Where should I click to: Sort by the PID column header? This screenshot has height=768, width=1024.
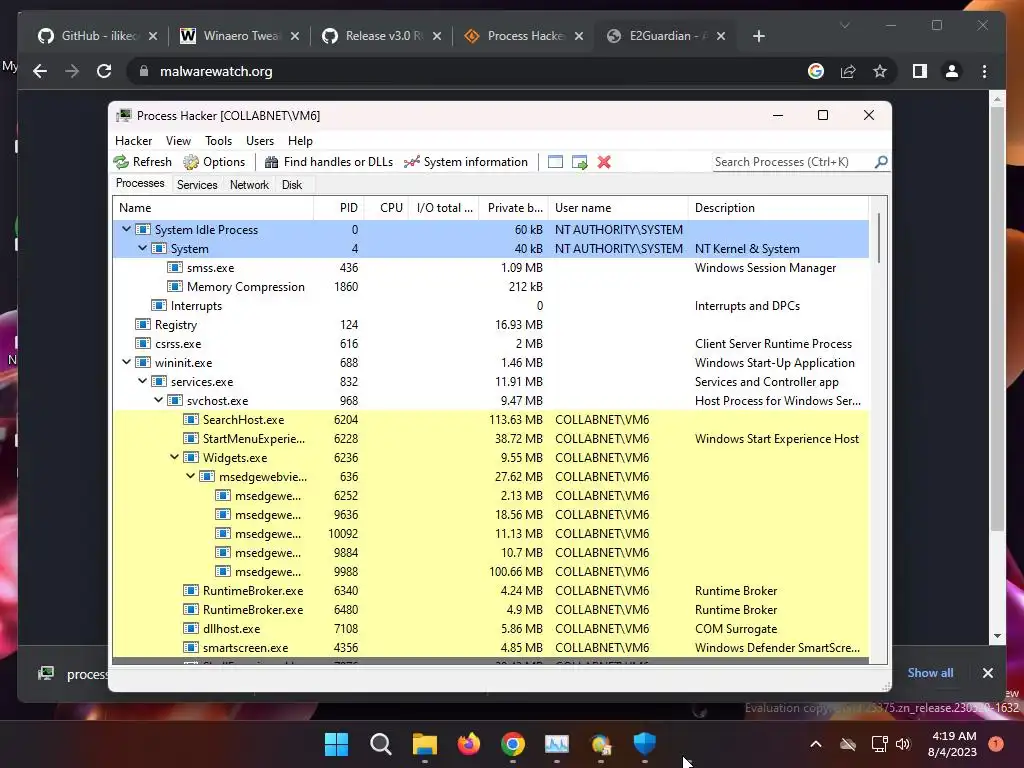point(339,208)
